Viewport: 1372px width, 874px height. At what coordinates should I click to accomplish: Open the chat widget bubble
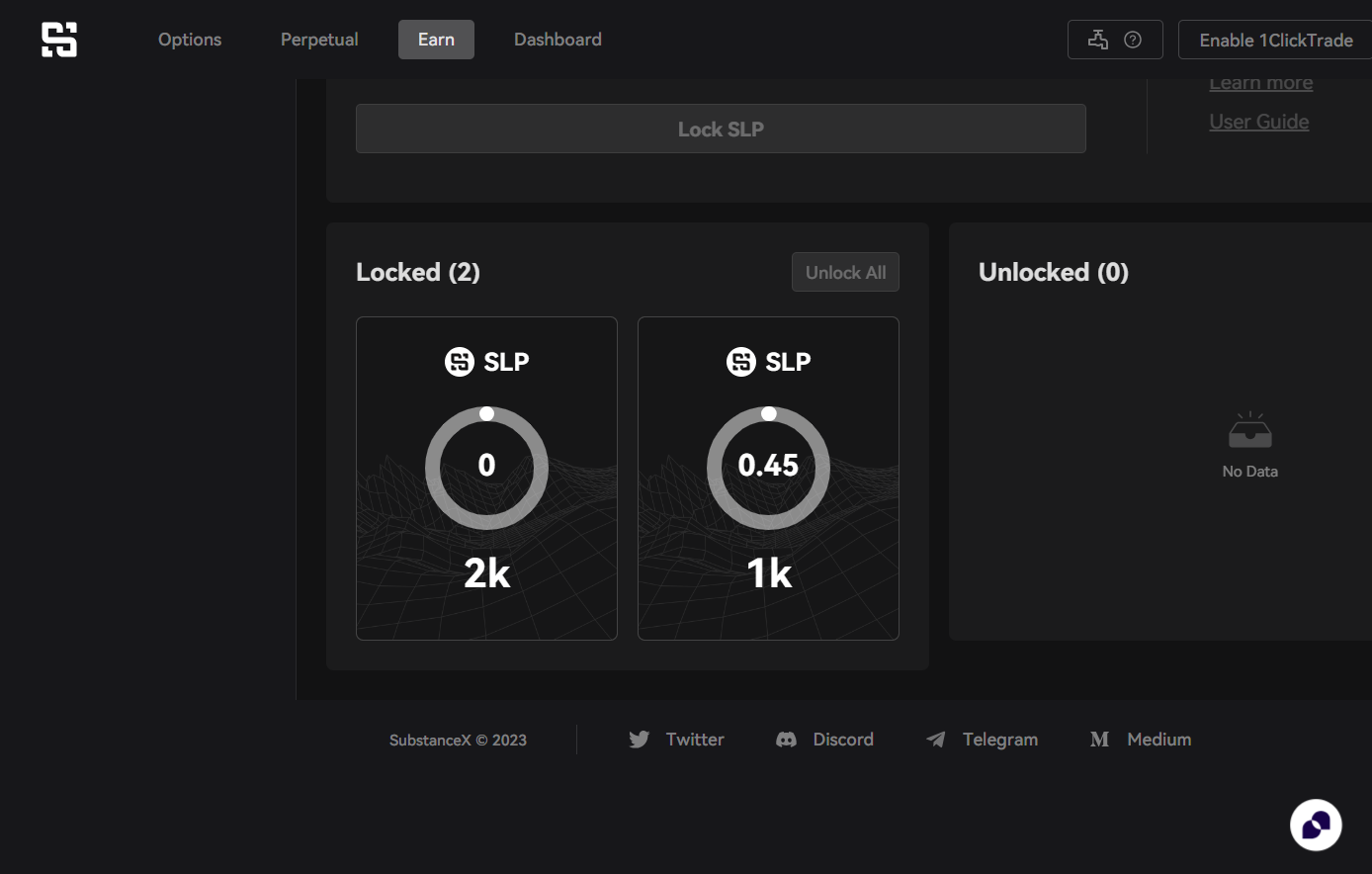(1316, 825)
